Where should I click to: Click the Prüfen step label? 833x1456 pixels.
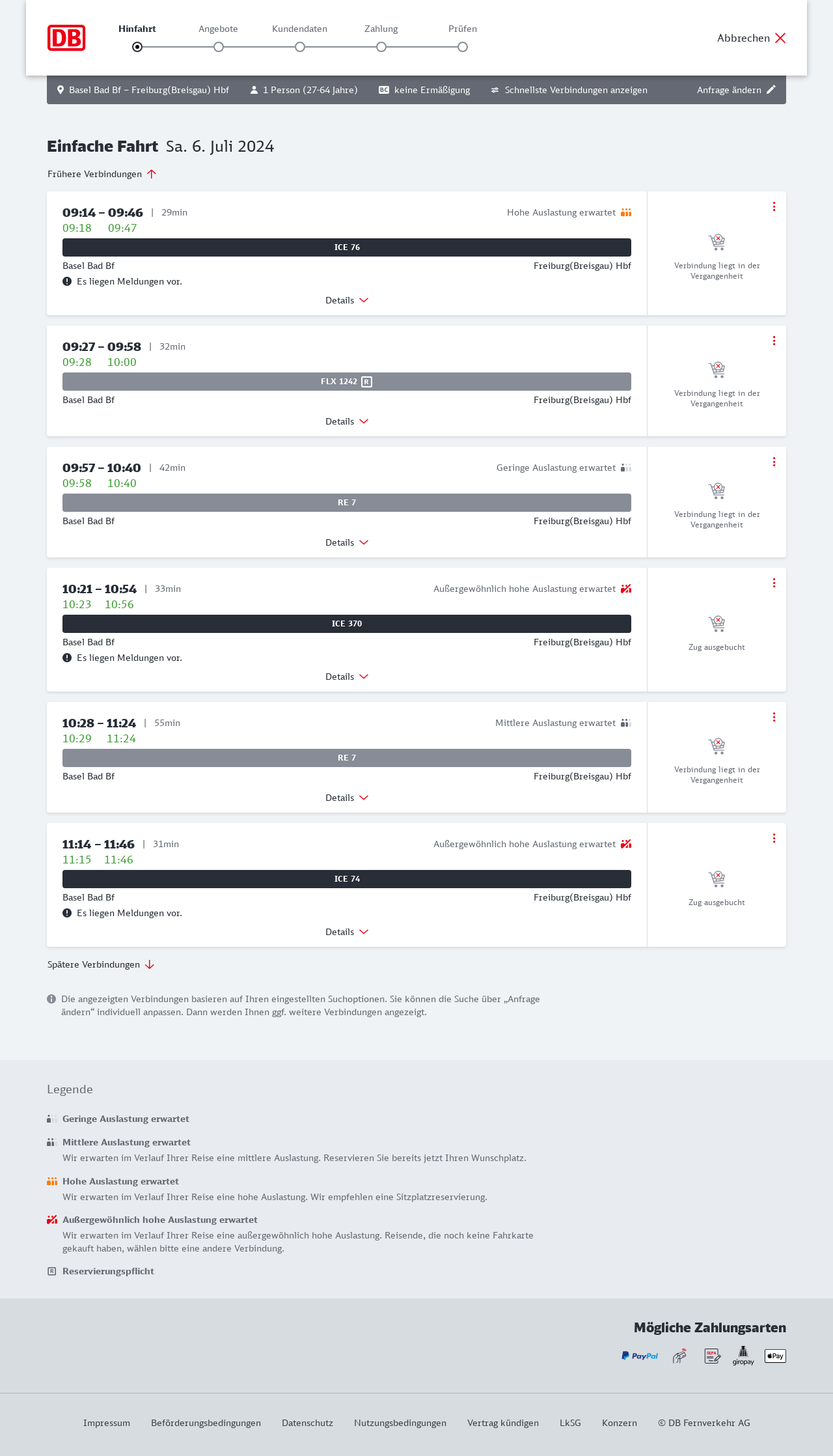(x=463, y=29)
